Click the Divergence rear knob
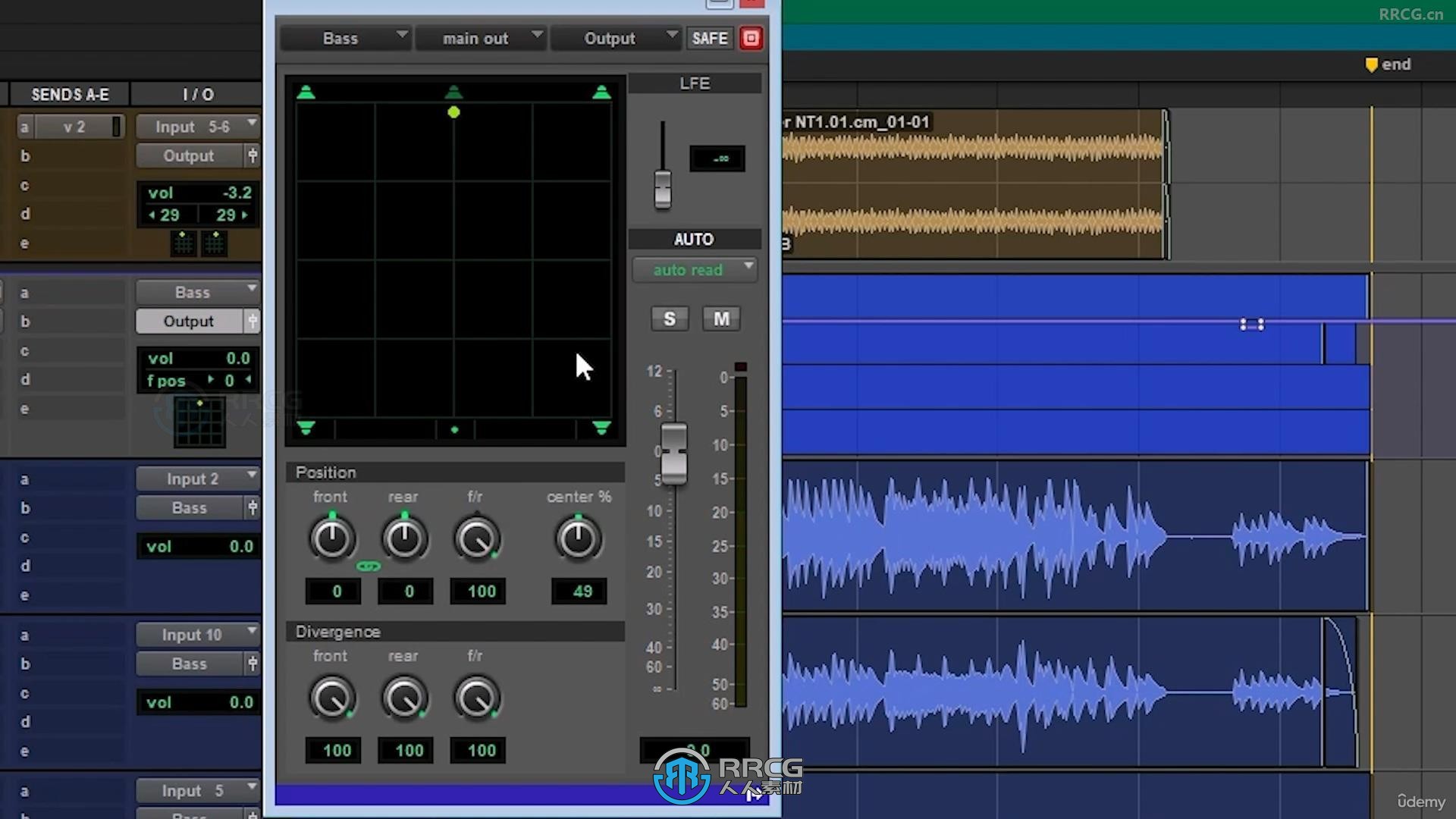The height and width of the screenshot is (819, 1456). coord(404,698)
